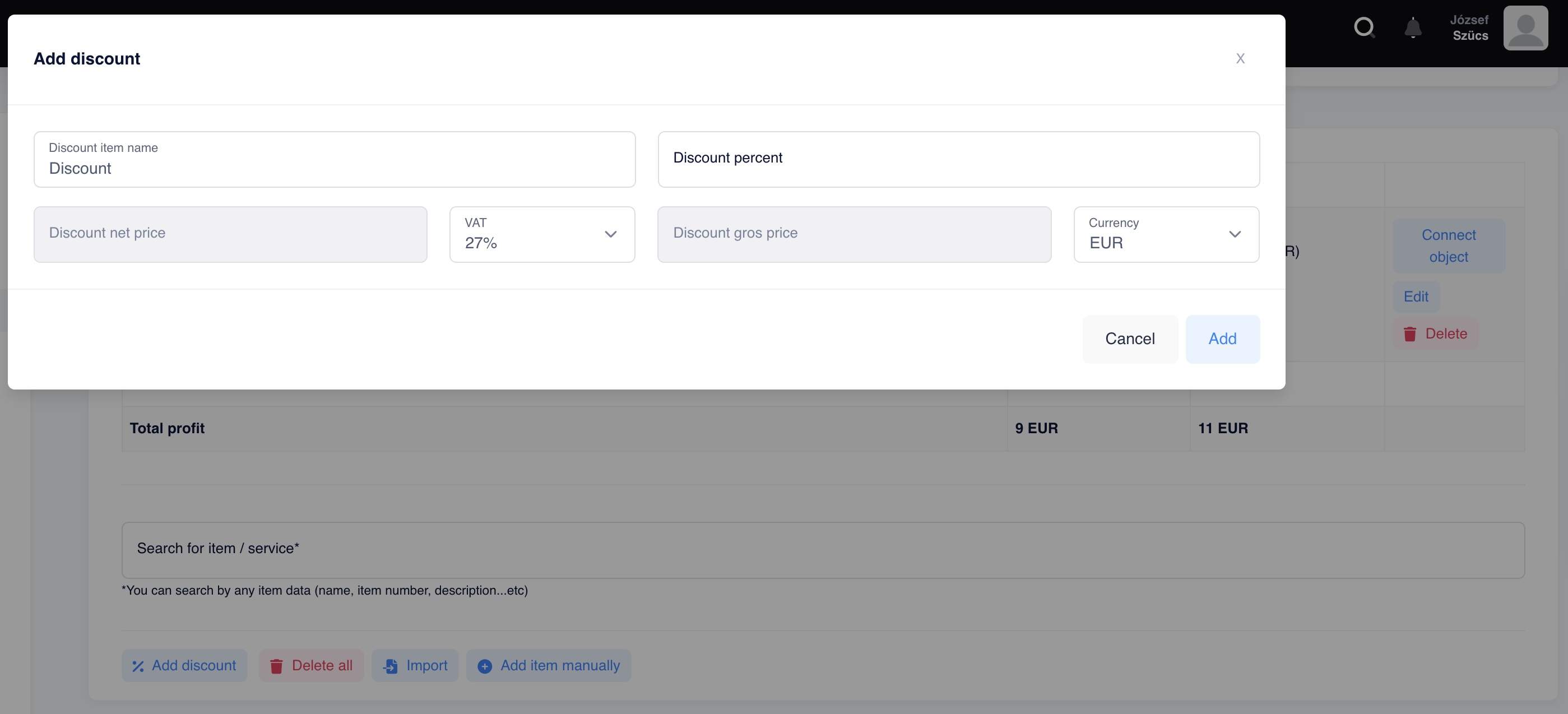Click the search magnifier icon in header
Viewport: 1568px width, 714px height.
point(1364,27)
